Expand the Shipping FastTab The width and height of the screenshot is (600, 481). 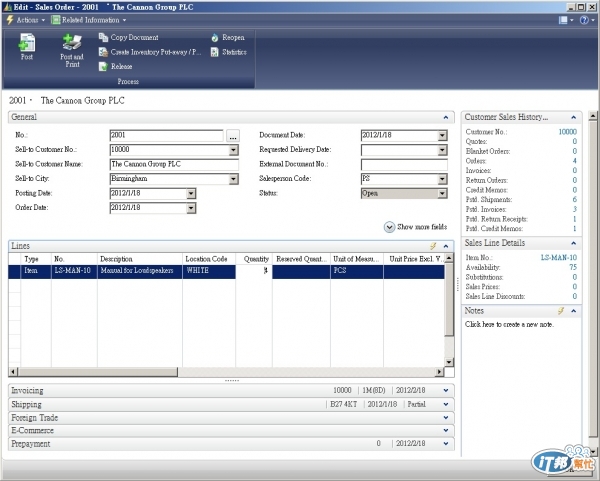tap(446, 404)
